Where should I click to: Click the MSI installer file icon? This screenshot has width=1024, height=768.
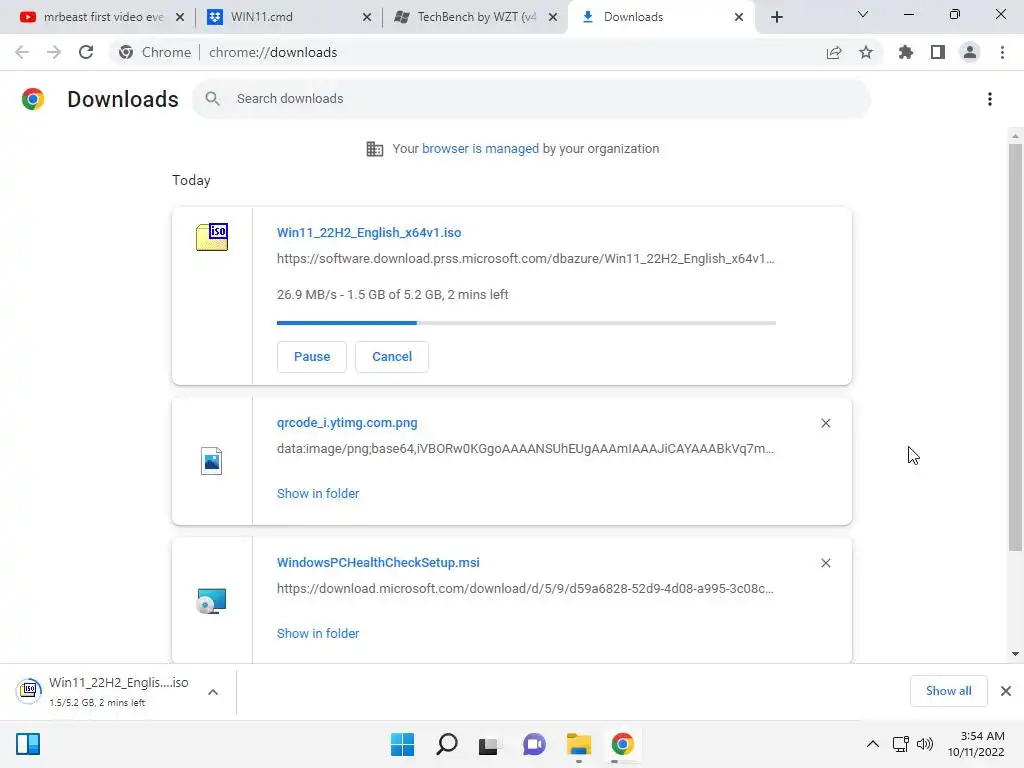pyautogui.click(x=212, y=601)
